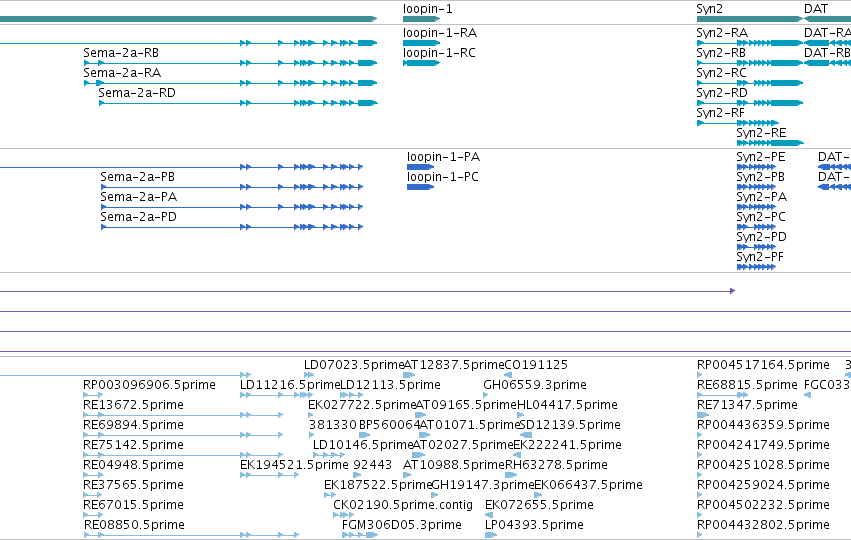The height and width of the screenshot is (540, 851).
Task: Click RE68815.5prime label
Action: pos(747,385)
